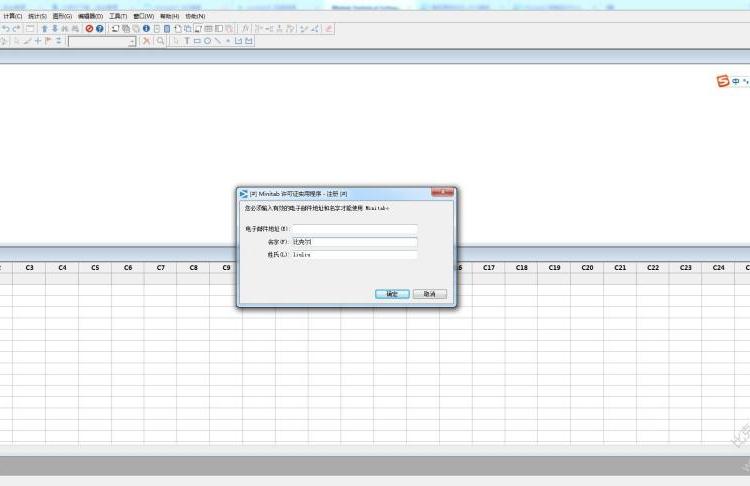The width and height of the screenshot is (750, 486).
Task: Click the plus crosshair toolbar icon
Action: point(38,41)
